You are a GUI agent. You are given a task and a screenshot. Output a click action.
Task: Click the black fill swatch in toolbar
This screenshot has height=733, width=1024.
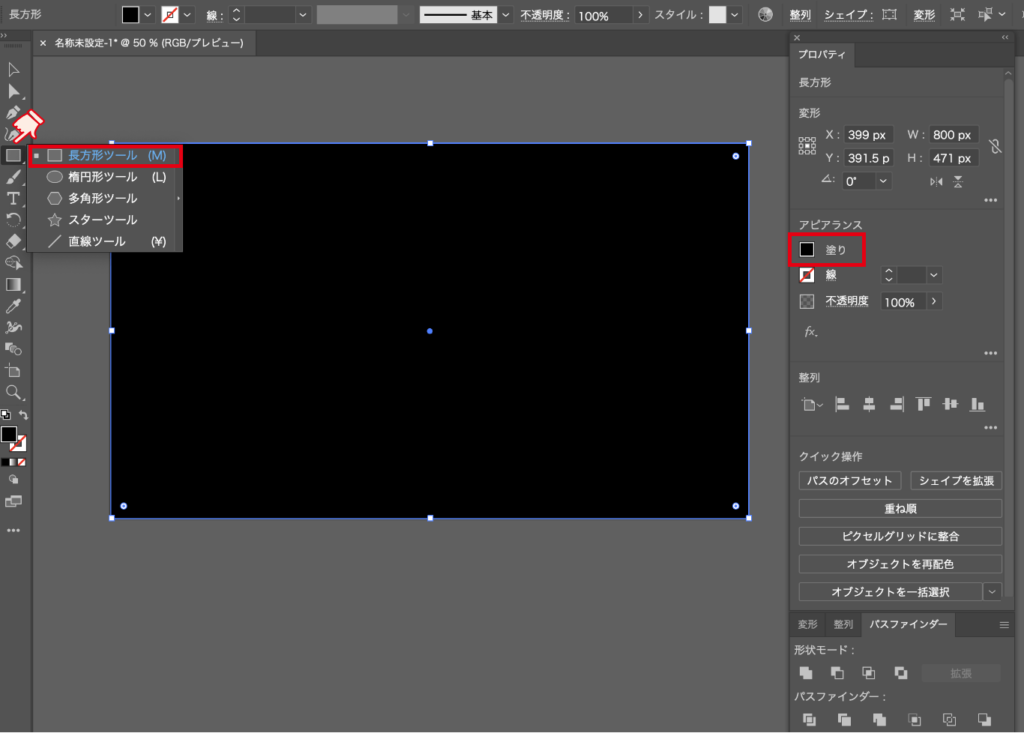9,434
